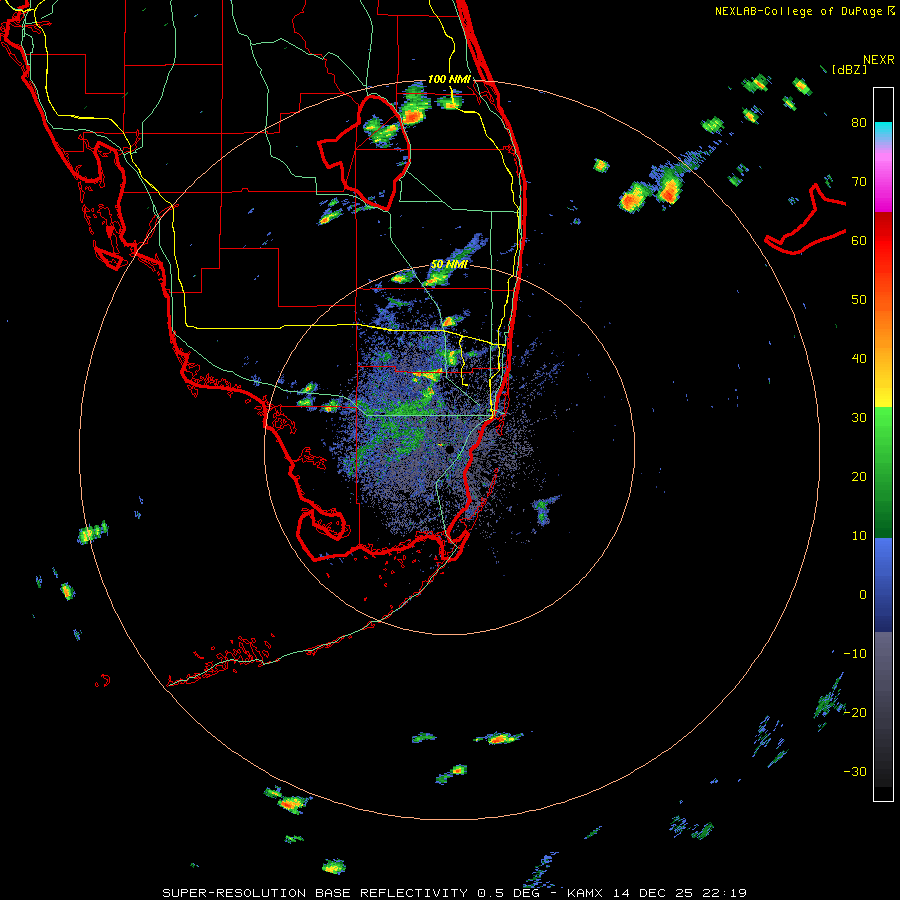Click the 10 value on the dBZ scale
This screenshot has width=900, height=900.
tap(859, 536)
